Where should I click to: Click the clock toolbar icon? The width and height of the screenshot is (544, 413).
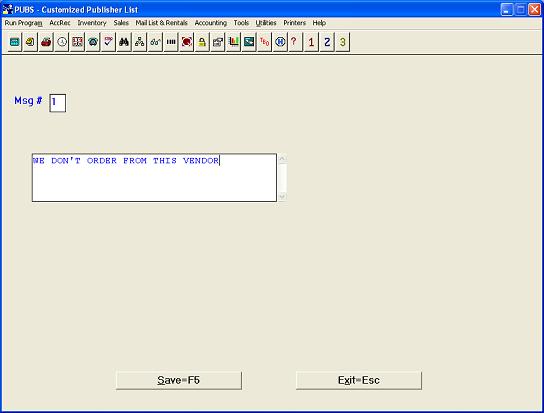pos(62,42)
